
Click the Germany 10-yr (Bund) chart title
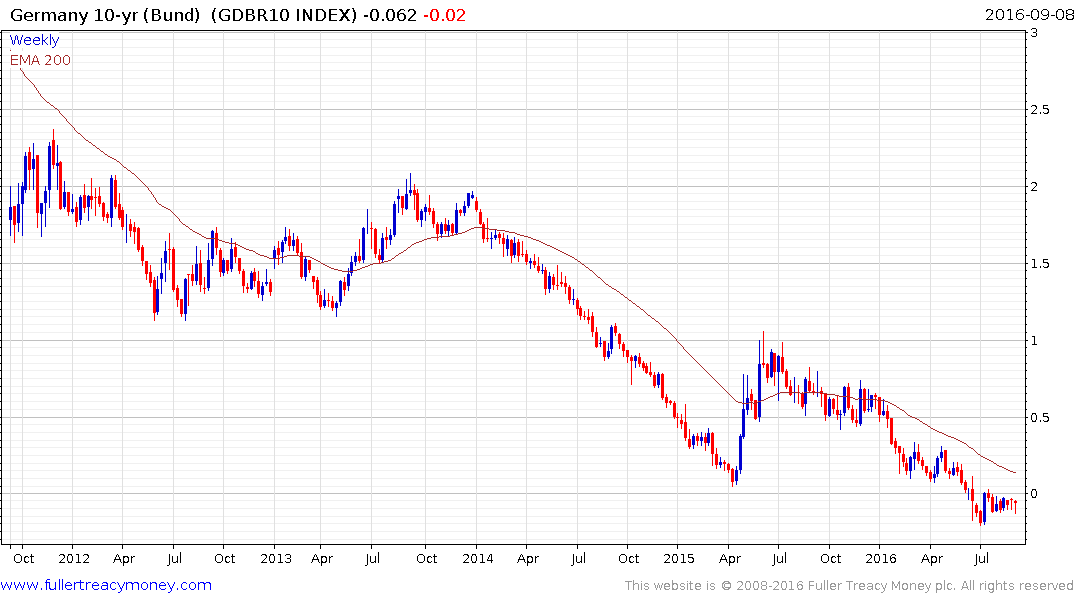(106, 15)
